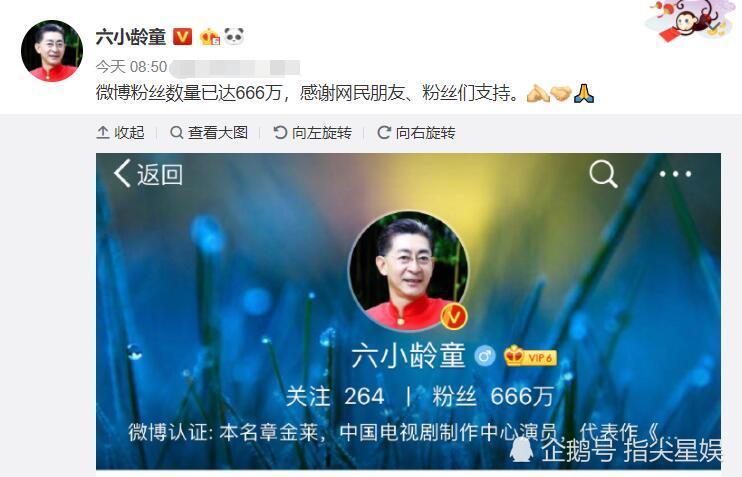The height and width of the screenshot is (477, 742).
Task: Rotate image left with 向左旋转
Action: (x=312, y=132)
